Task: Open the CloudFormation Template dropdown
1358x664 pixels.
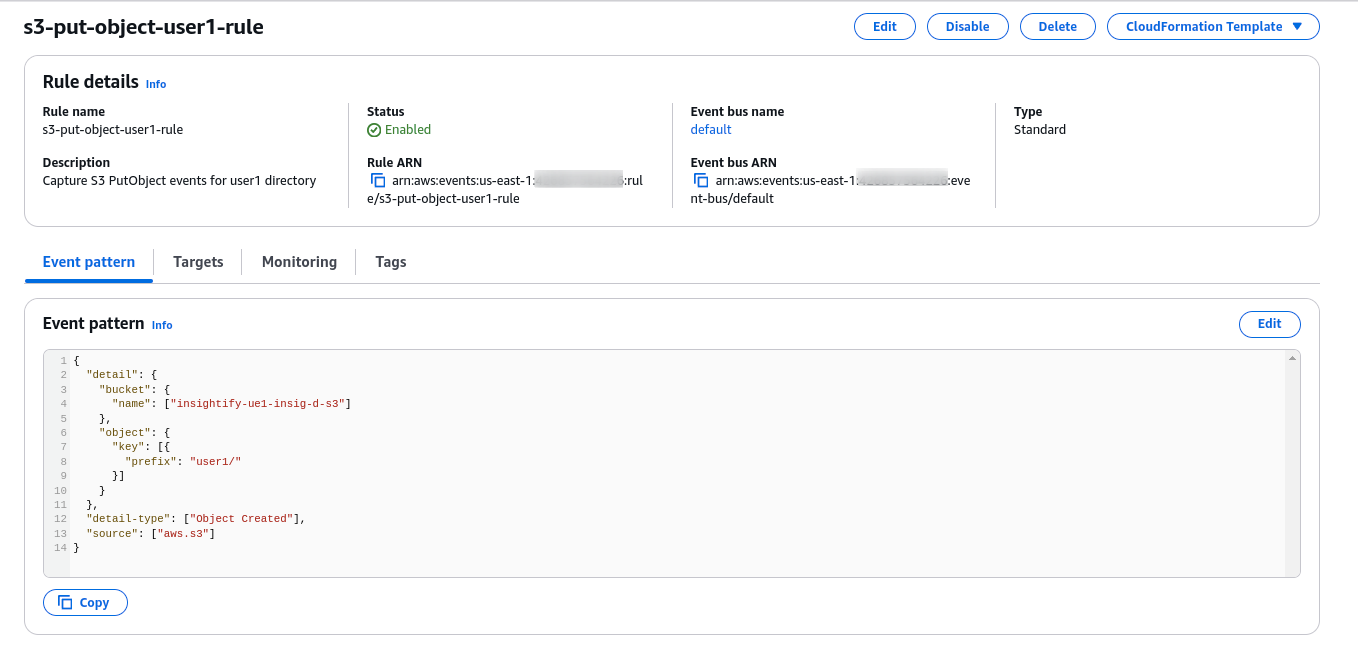Action: [x=1212, y=27]
